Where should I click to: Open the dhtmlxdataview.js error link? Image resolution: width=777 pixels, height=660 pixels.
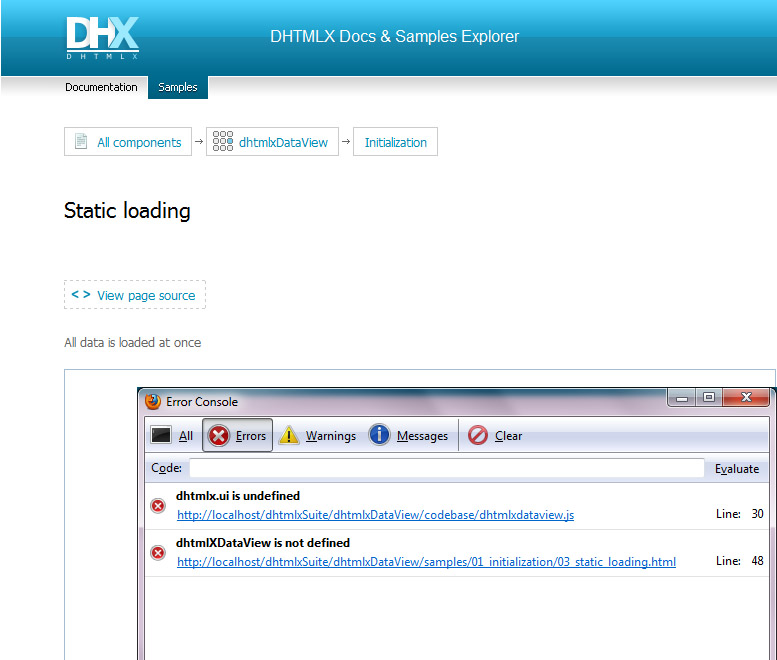click(x=375, y=515)
